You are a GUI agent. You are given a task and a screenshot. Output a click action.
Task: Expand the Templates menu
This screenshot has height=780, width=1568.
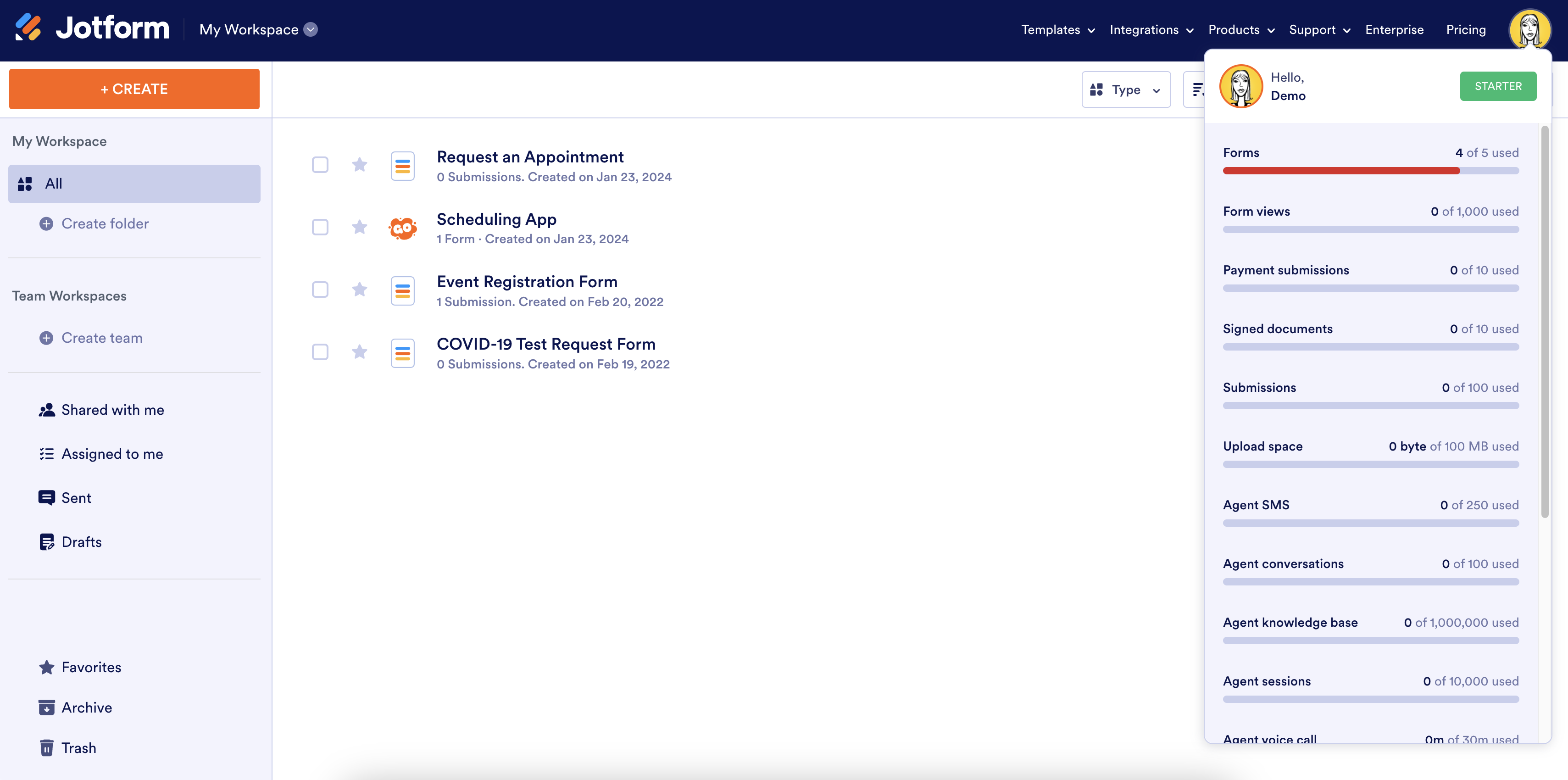pos(1058,29)
